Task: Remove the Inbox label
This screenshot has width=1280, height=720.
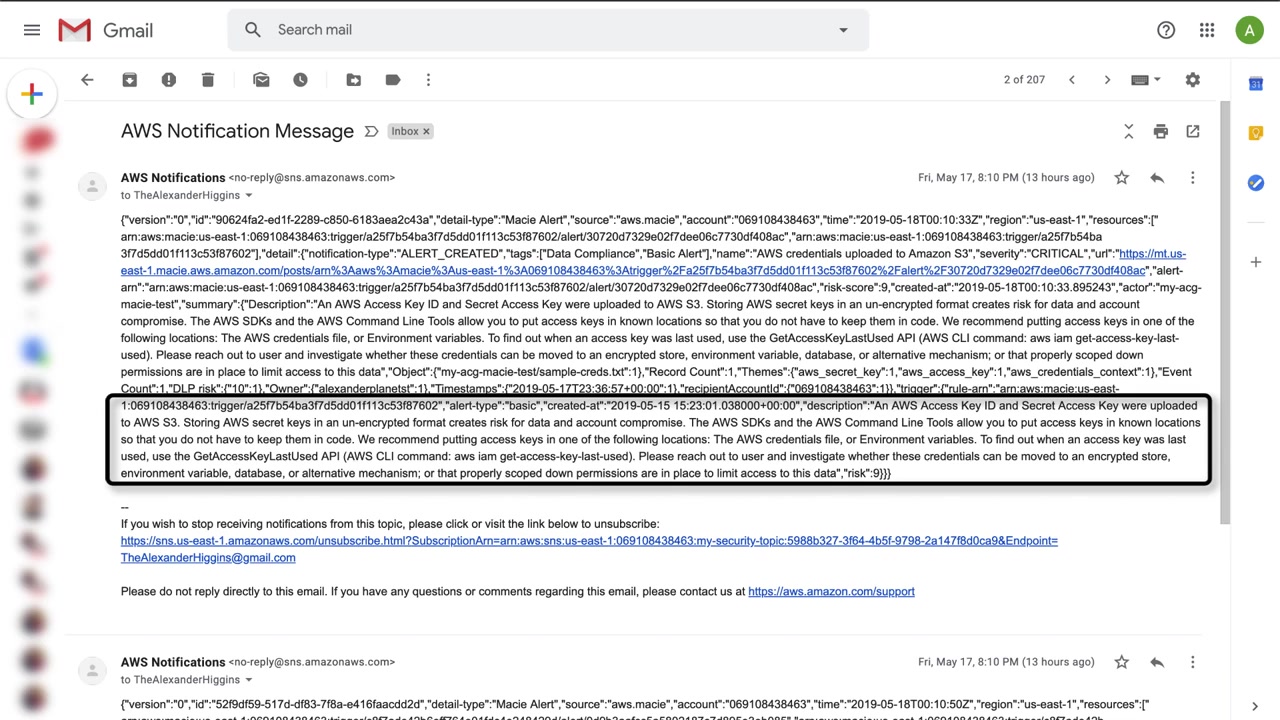Action: pos(425,131)
